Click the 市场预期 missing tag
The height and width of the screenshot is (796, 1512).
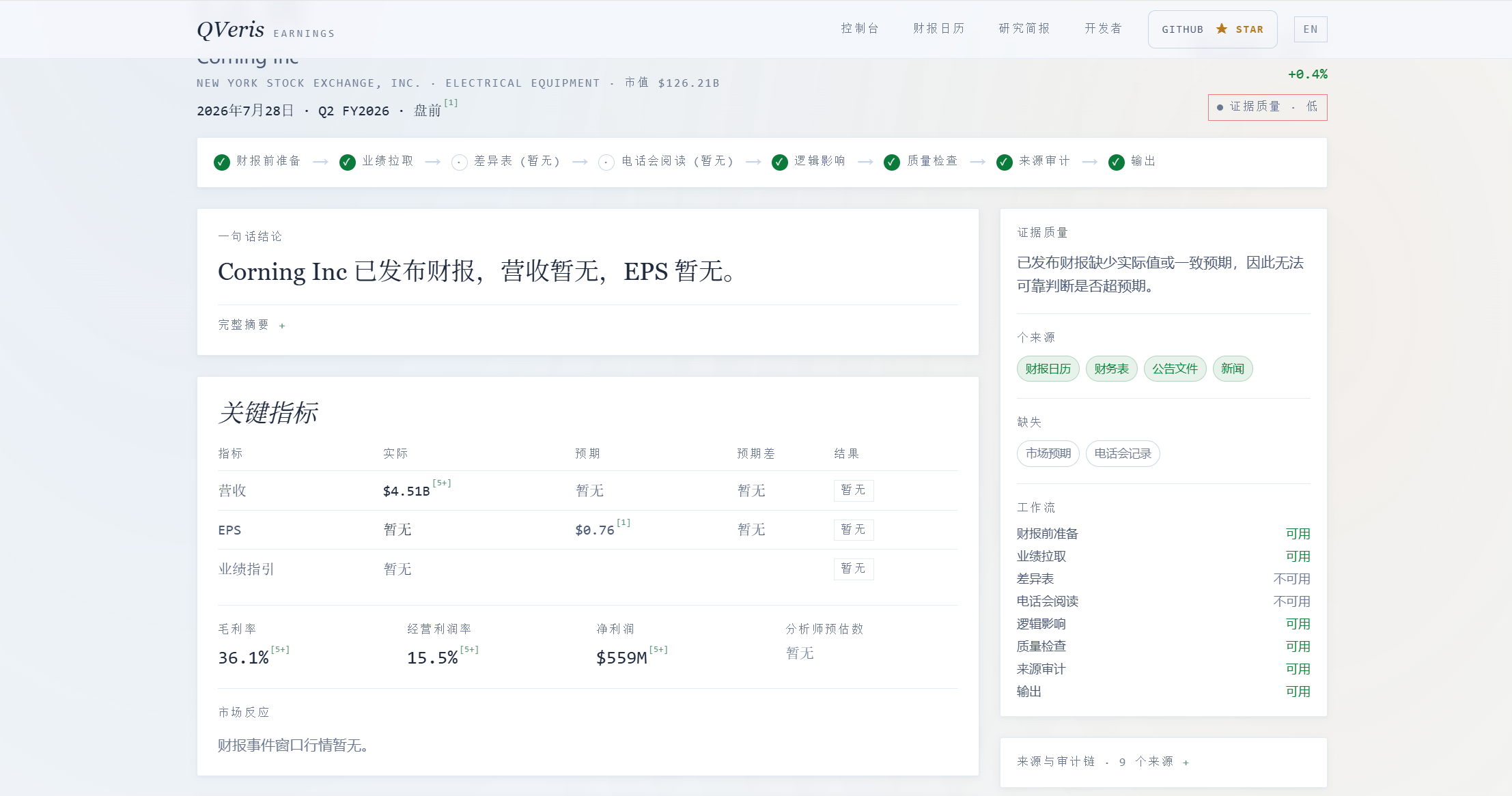click(1048, 453)
